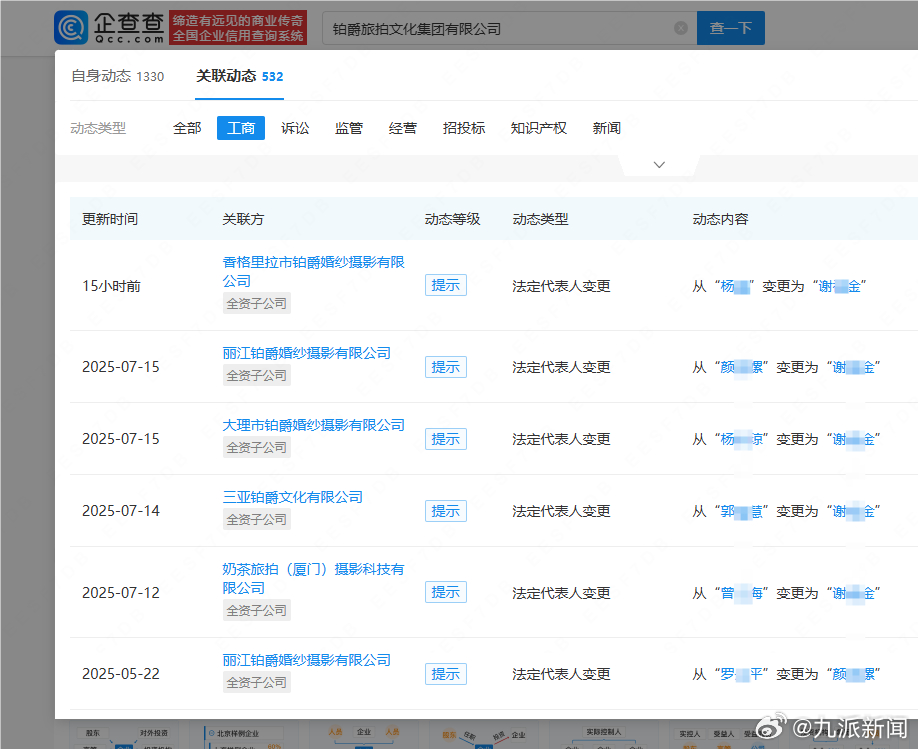Click the Qcc.com logo icon

71,28
